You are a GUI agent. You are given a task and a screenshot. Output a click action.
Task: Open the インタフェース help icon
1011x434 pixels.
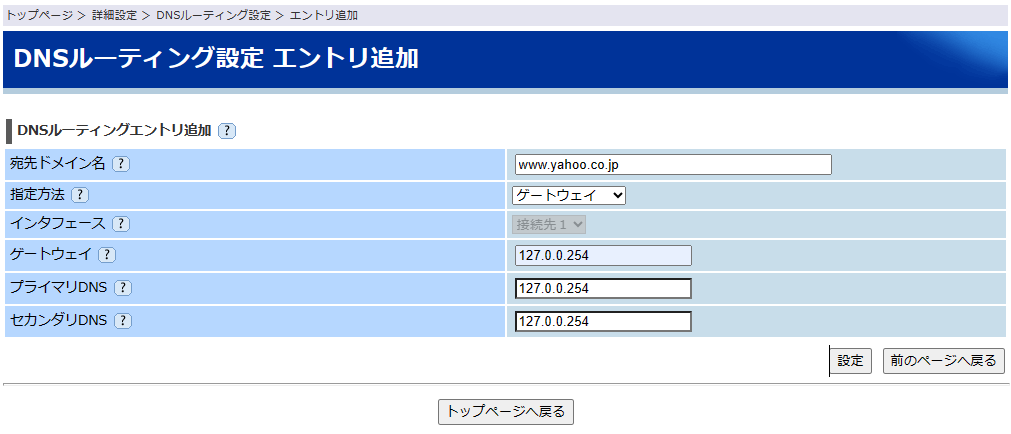(x=121, y=225)
